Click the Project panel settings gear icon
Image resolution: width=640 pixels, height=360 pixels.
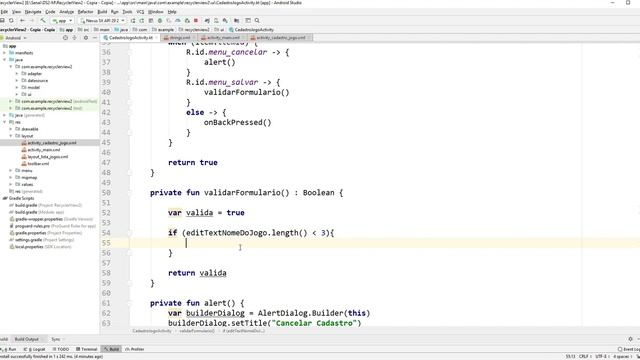pyautogui.click(x=86, y=38)
